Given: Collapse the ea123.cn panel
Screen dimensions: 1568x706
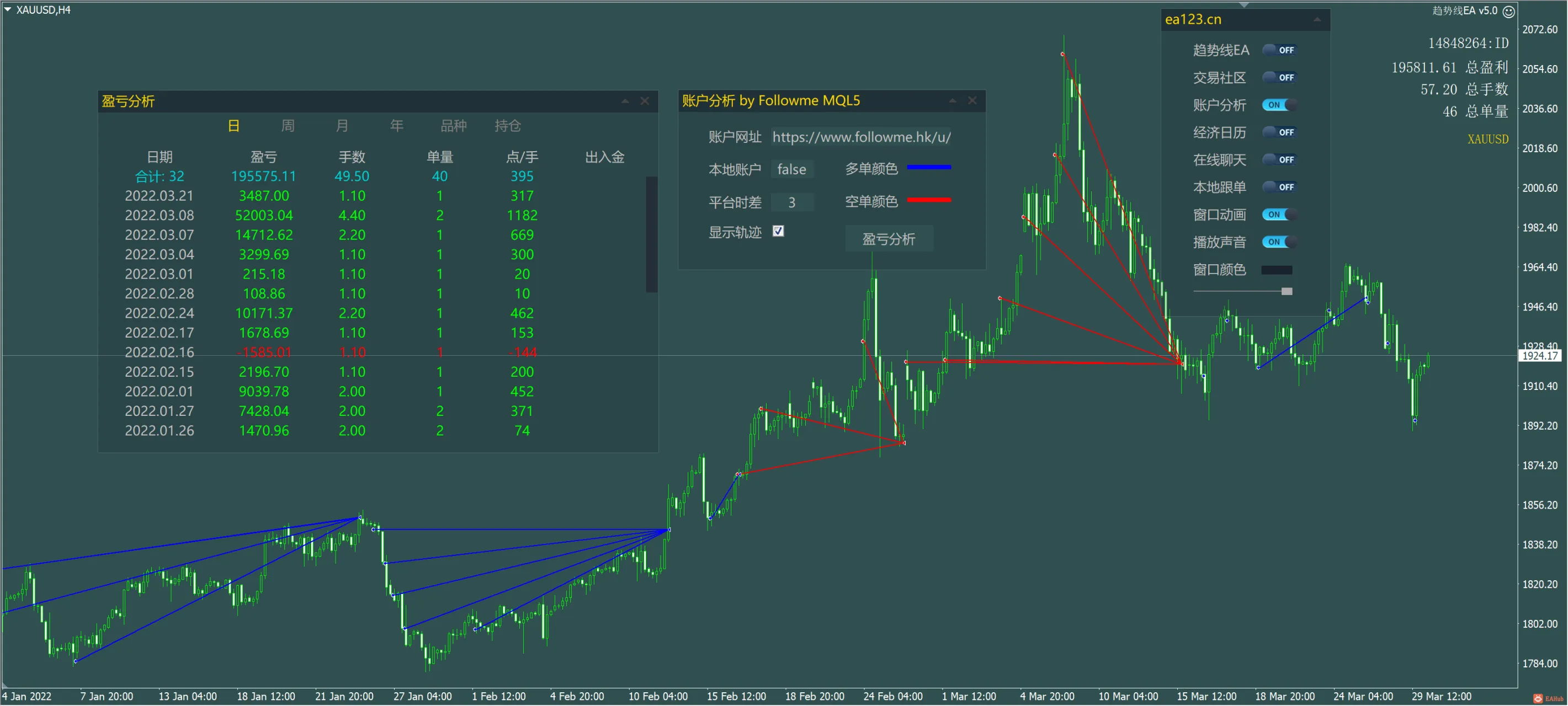Looking at the screenshot, I should (1317, 19).
